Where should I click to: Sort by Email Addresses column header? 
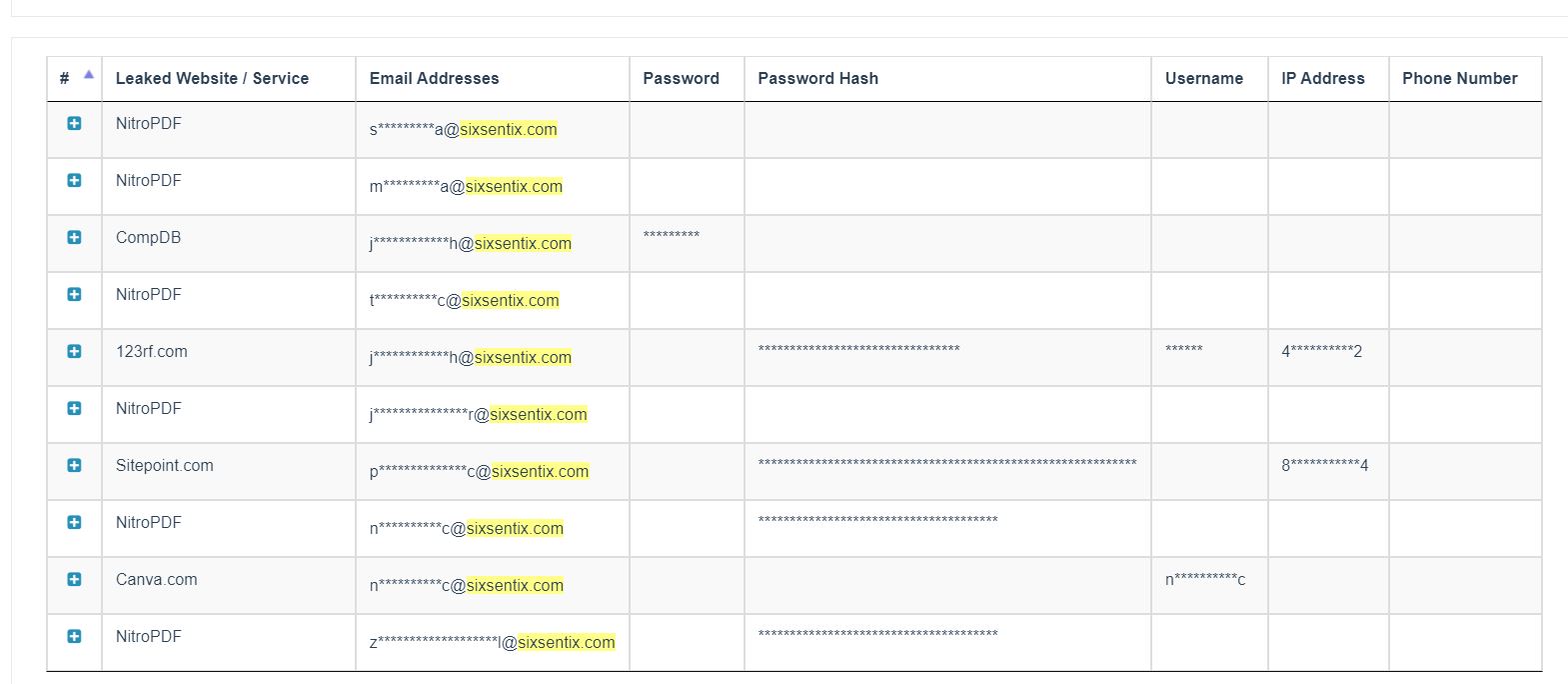pos(434,78)
